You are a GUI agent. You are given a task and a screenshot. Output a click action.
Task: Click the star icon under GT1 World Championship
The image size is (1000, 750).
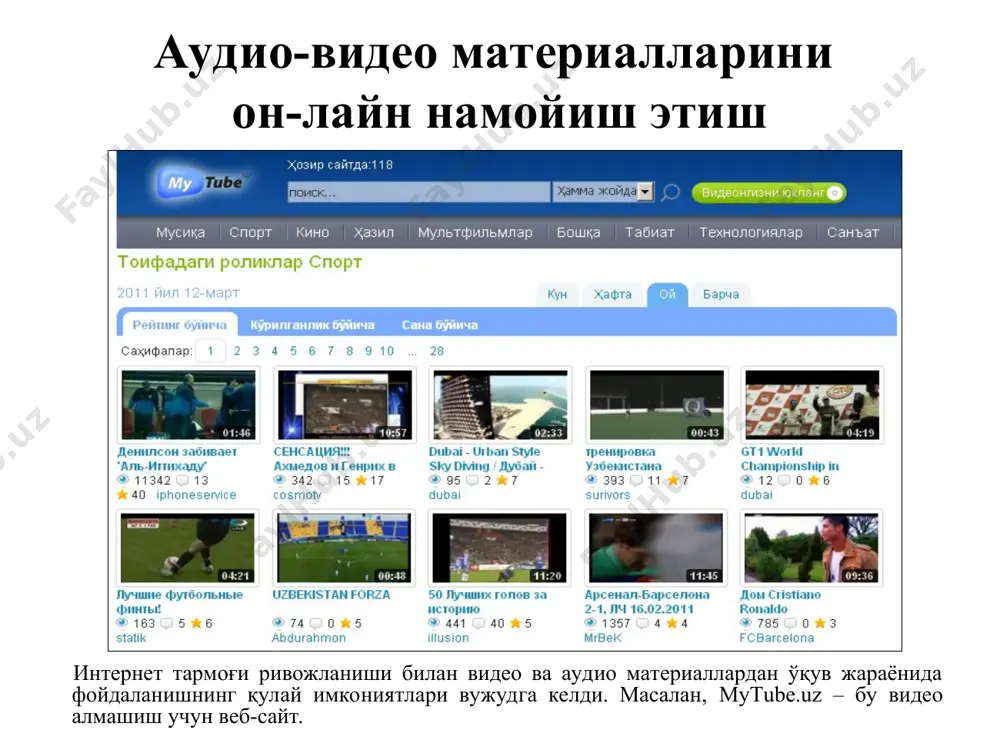point(814,480)
